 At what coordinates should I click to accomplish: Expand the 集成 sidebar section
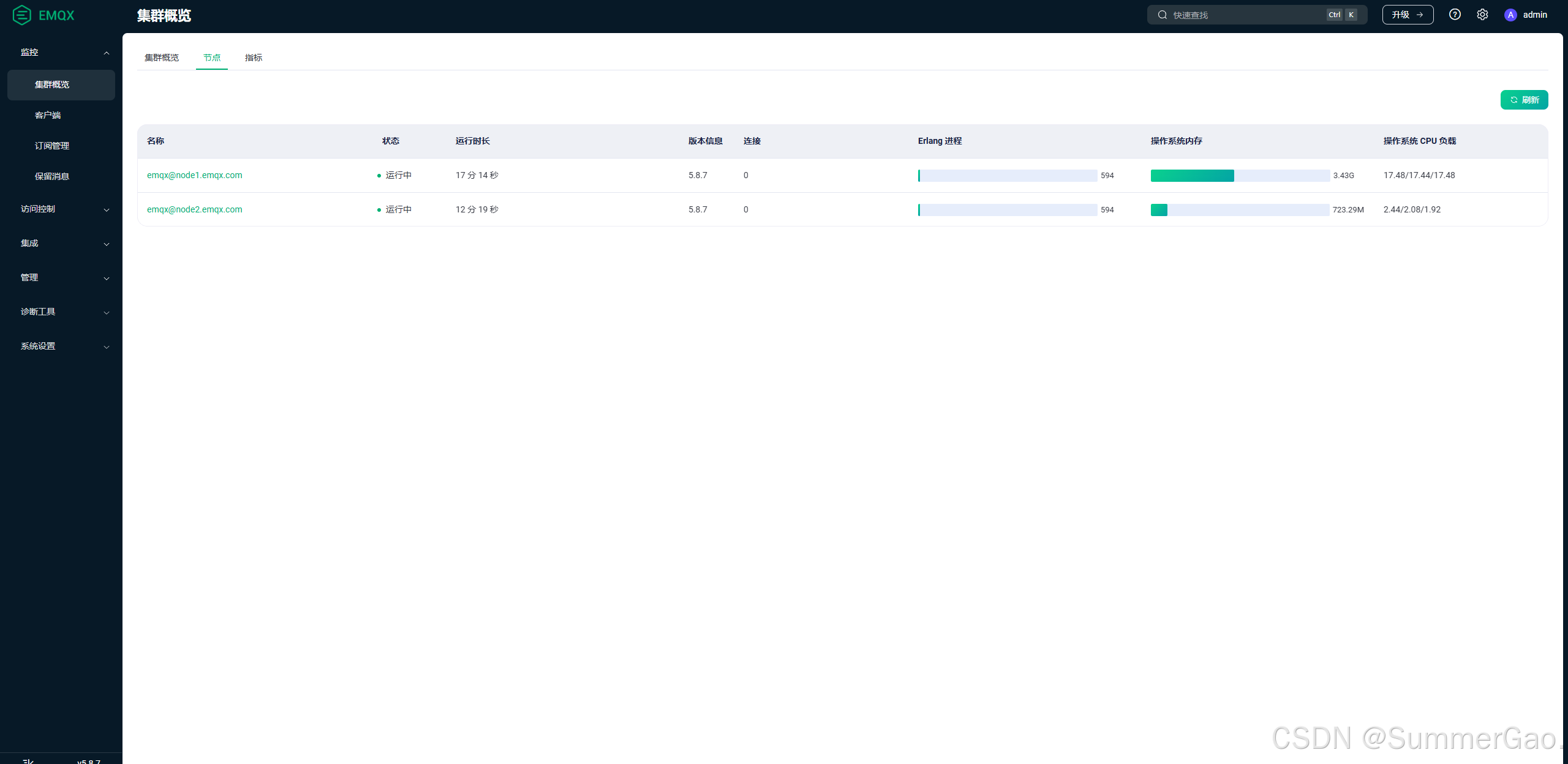[61, 243]
